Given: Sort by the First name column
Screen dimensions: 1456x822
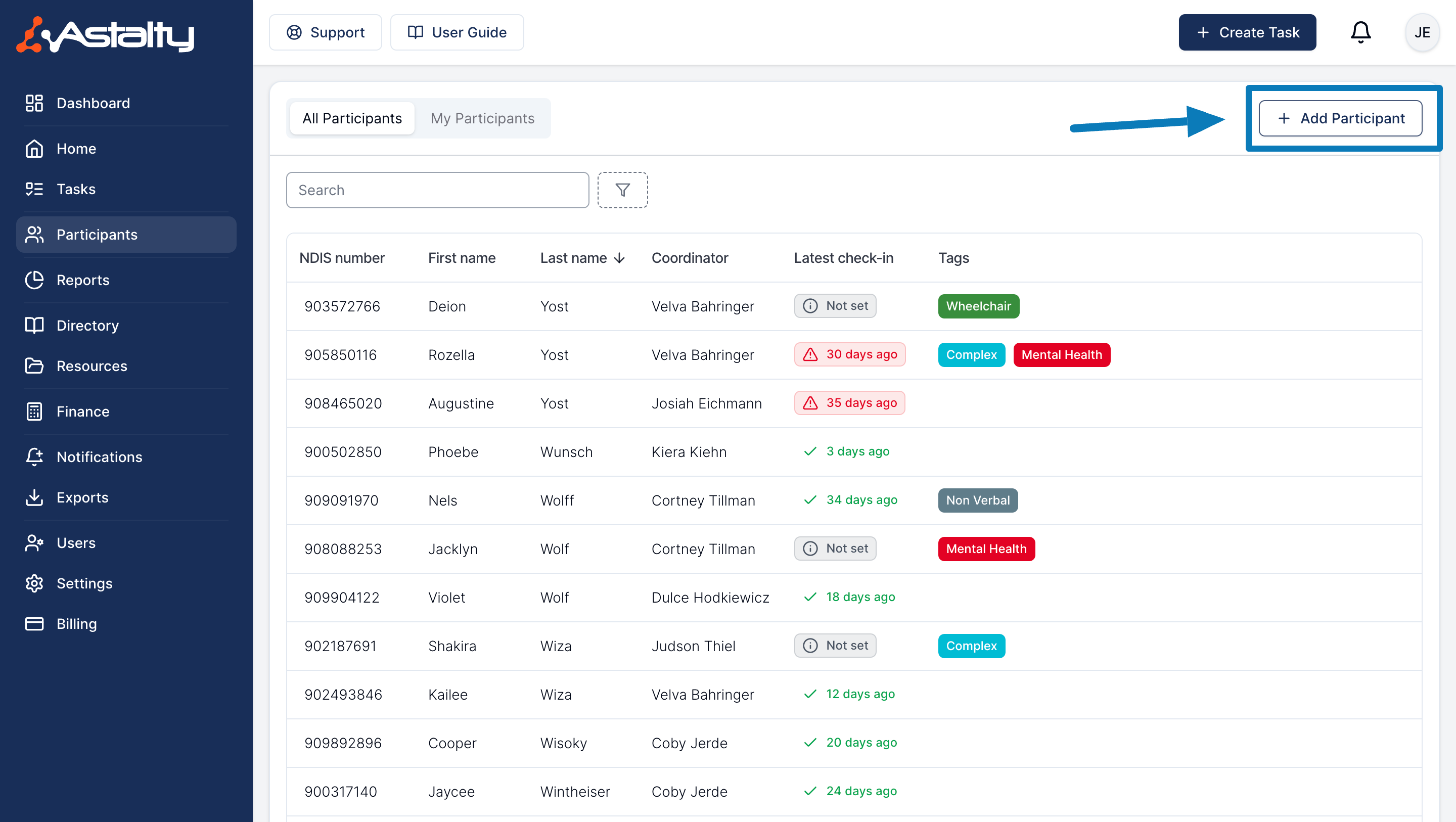Looking at the screenshot, I should [462, 258].
